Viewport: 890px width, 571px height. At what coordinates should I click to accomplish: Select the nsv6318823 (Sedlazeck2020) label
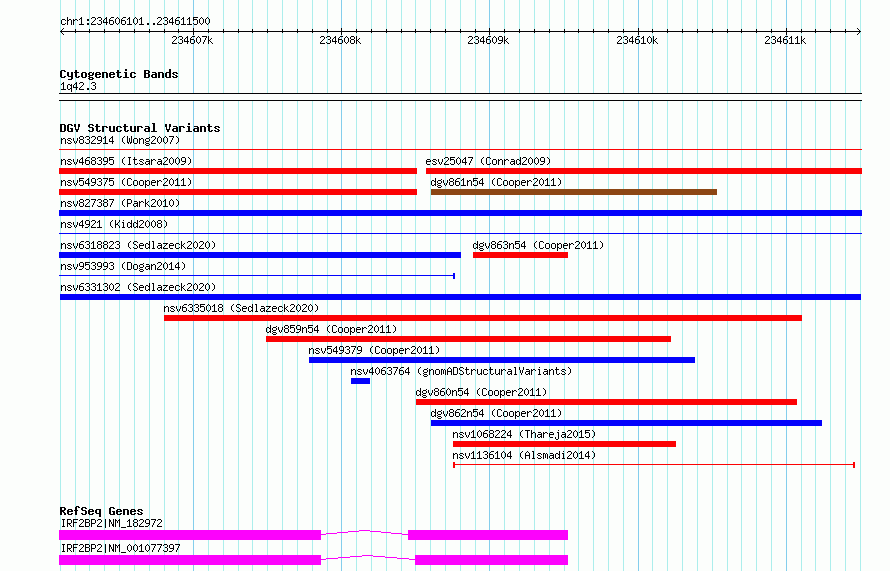click(x=138, y=245)
